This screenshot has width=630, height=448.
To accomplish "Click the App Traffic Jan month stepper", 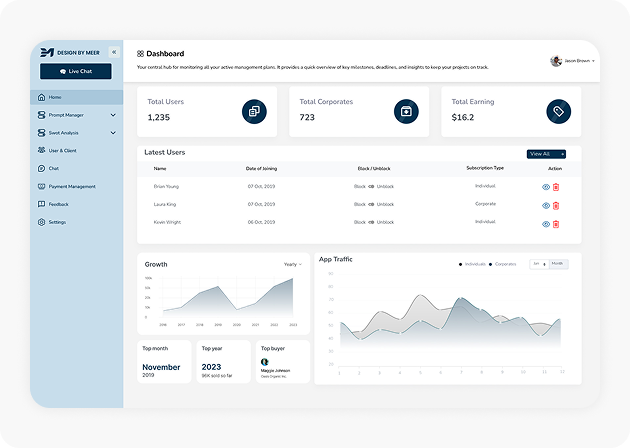I will point(539,264).
